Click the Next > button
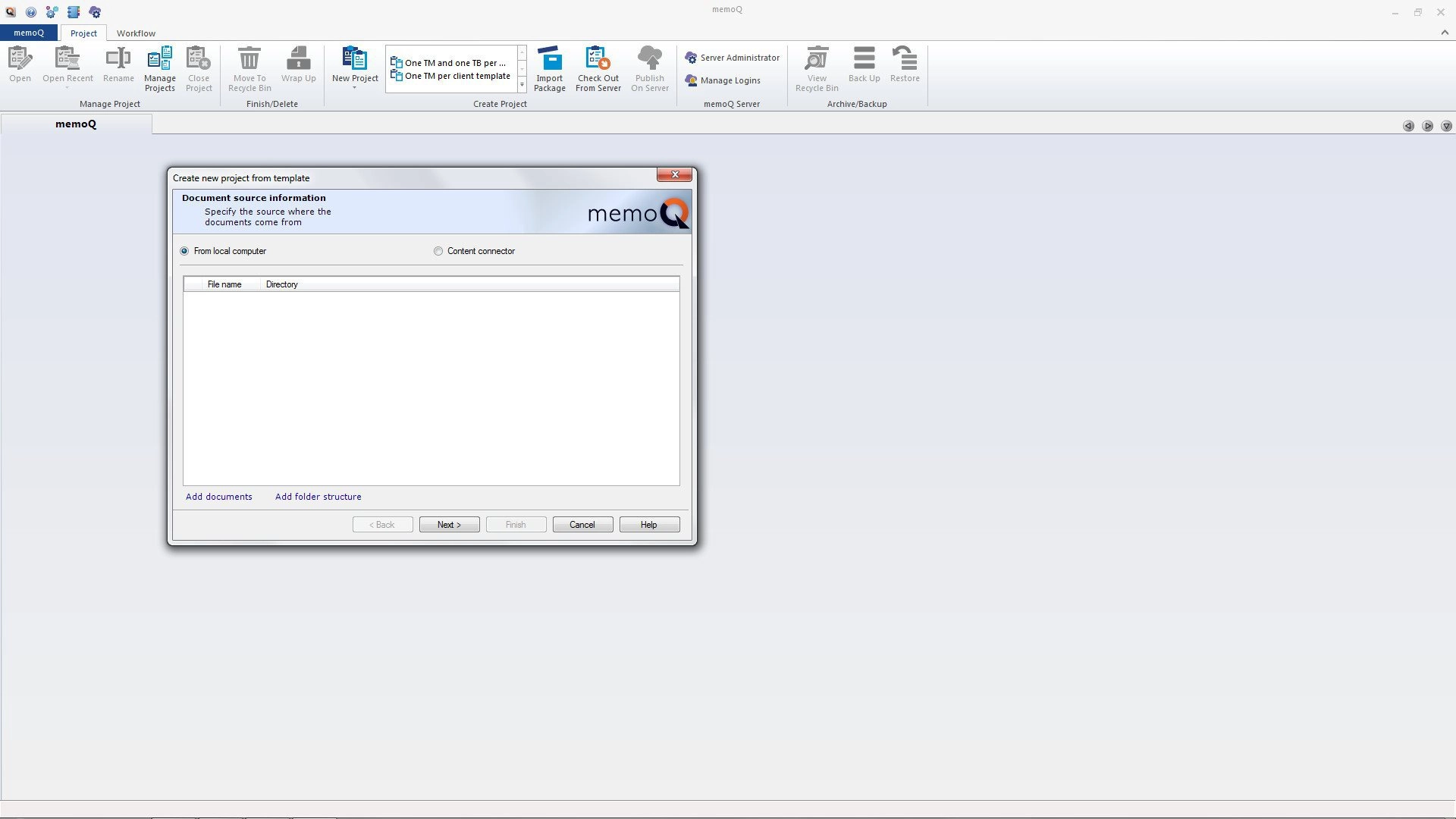 [449, 525]
